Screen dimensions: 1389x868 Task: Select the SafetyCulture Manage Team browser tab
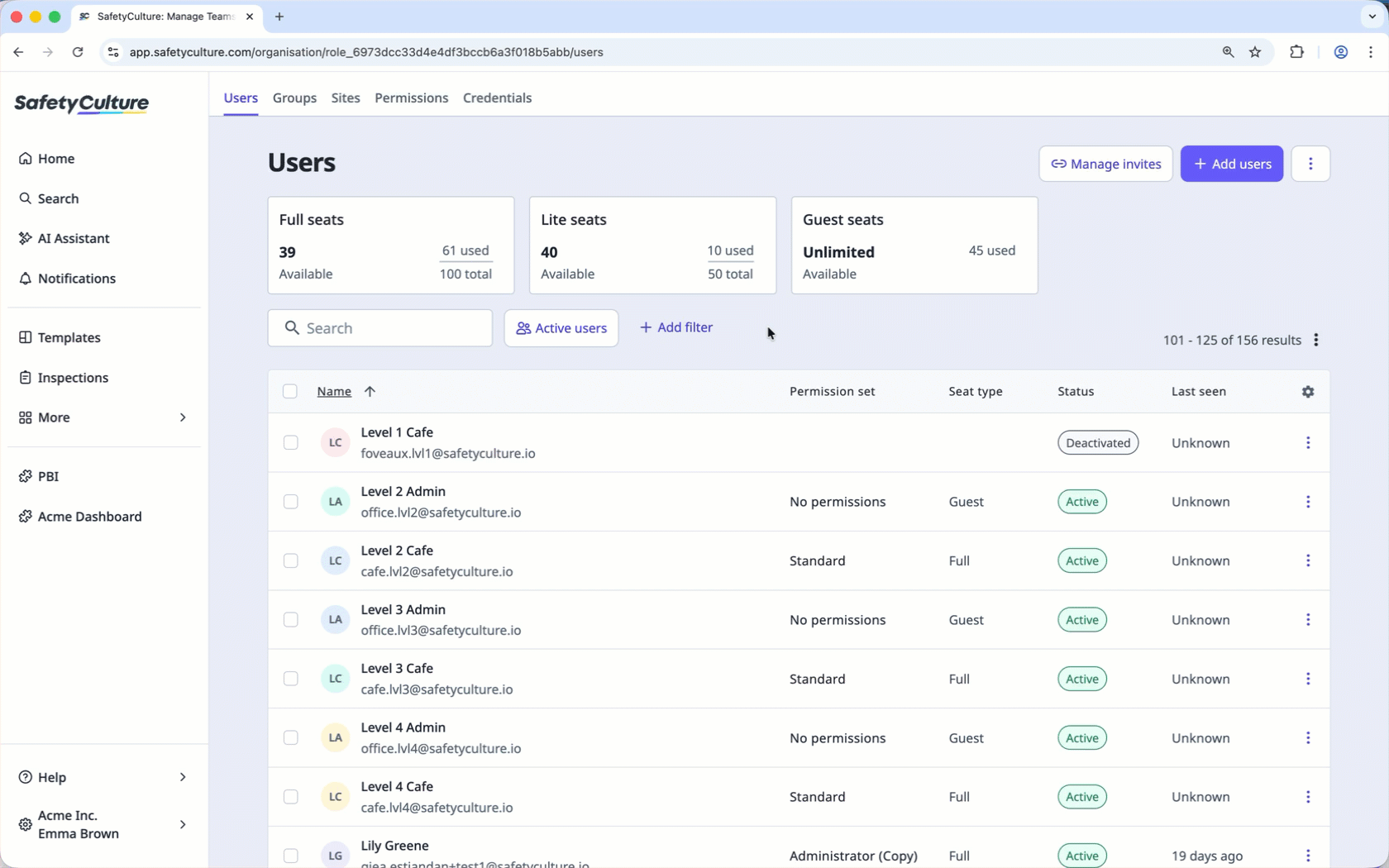pyautogui.click(x=166, y=17)
